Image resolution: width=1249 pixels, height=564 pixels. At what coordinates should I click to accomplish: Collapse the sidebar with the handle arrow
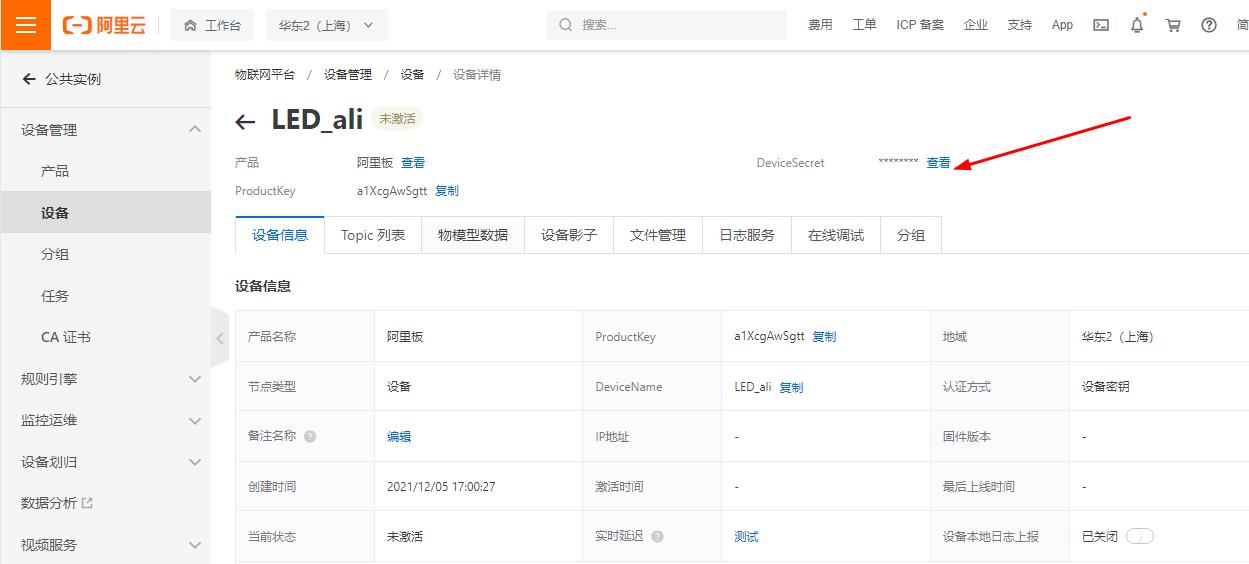220,338
